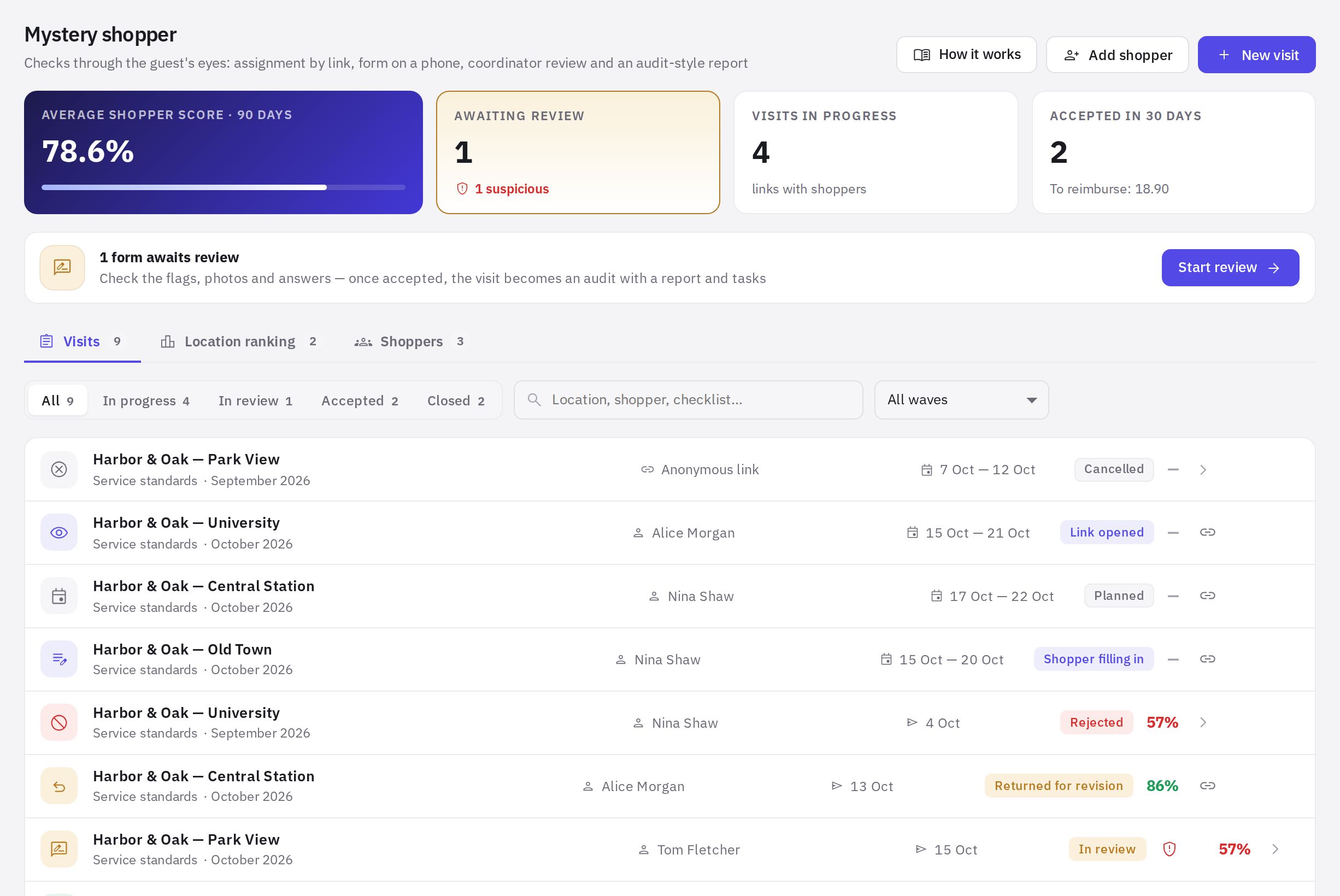Filter visits by Closed
1340x896 pixels.
coord(456,400)
